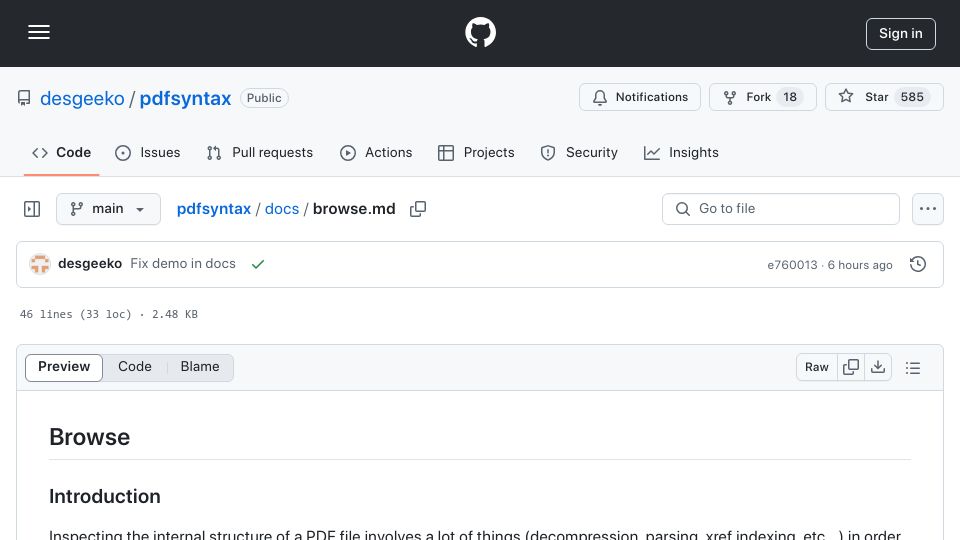
Task: Open the main branch dropdown
Action: coord(108,209)
